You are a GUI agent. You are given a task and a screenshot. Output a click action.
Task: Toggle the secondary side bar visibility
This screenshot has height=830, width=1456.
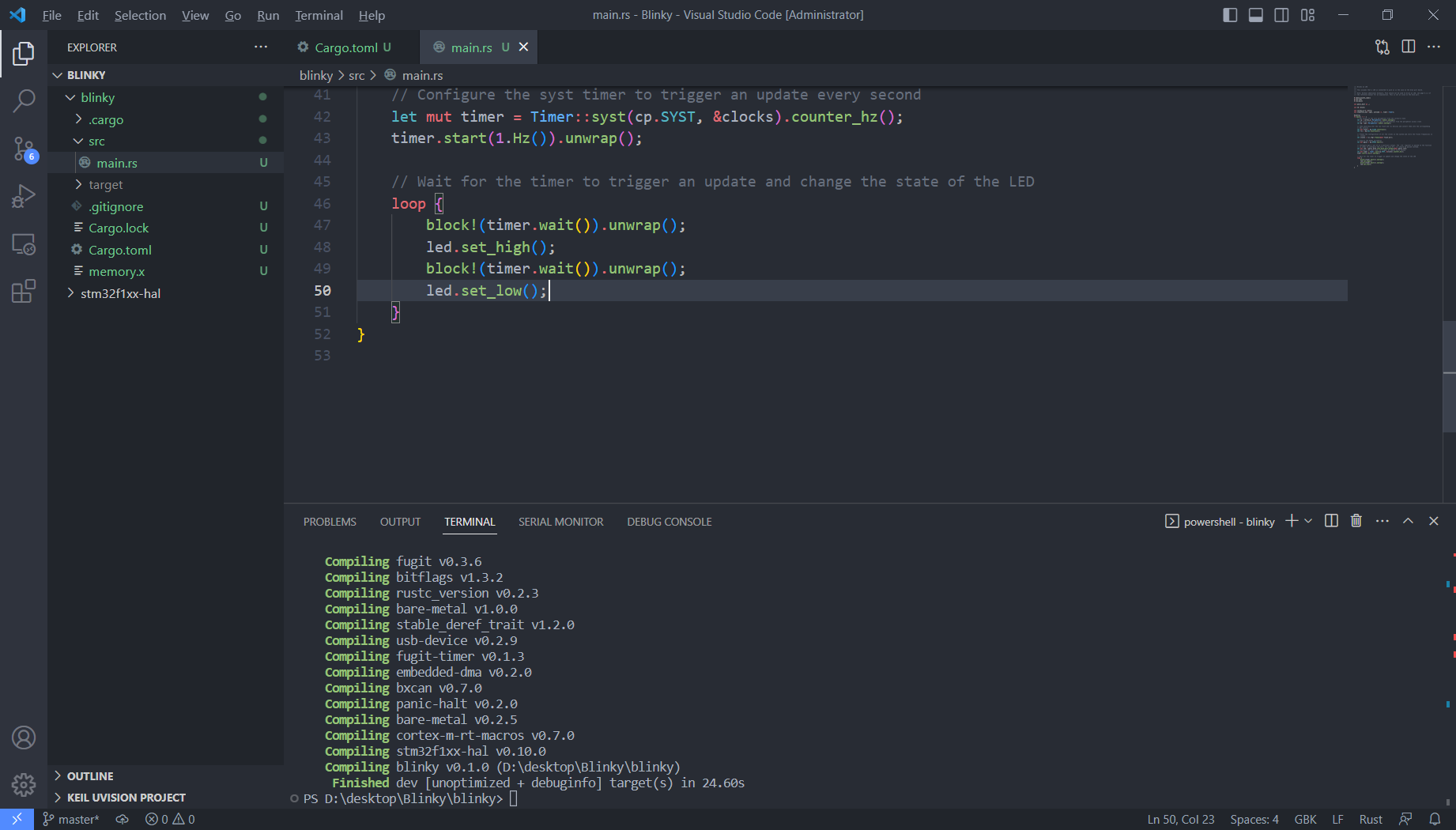click(x=1281, y=14)
